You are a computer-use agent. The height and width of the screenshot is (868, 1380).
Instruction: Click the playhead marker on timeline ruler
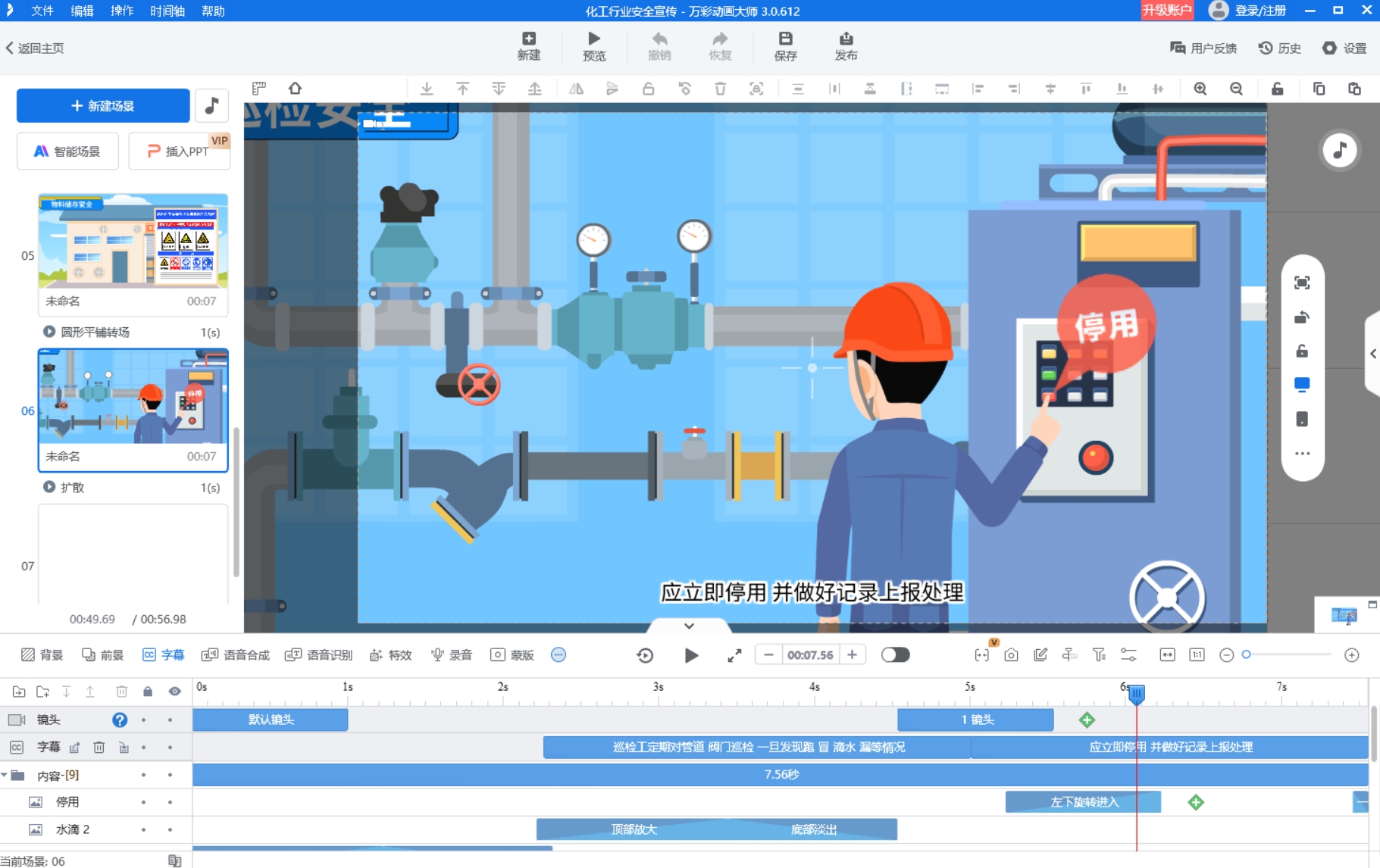(1137, 693)
